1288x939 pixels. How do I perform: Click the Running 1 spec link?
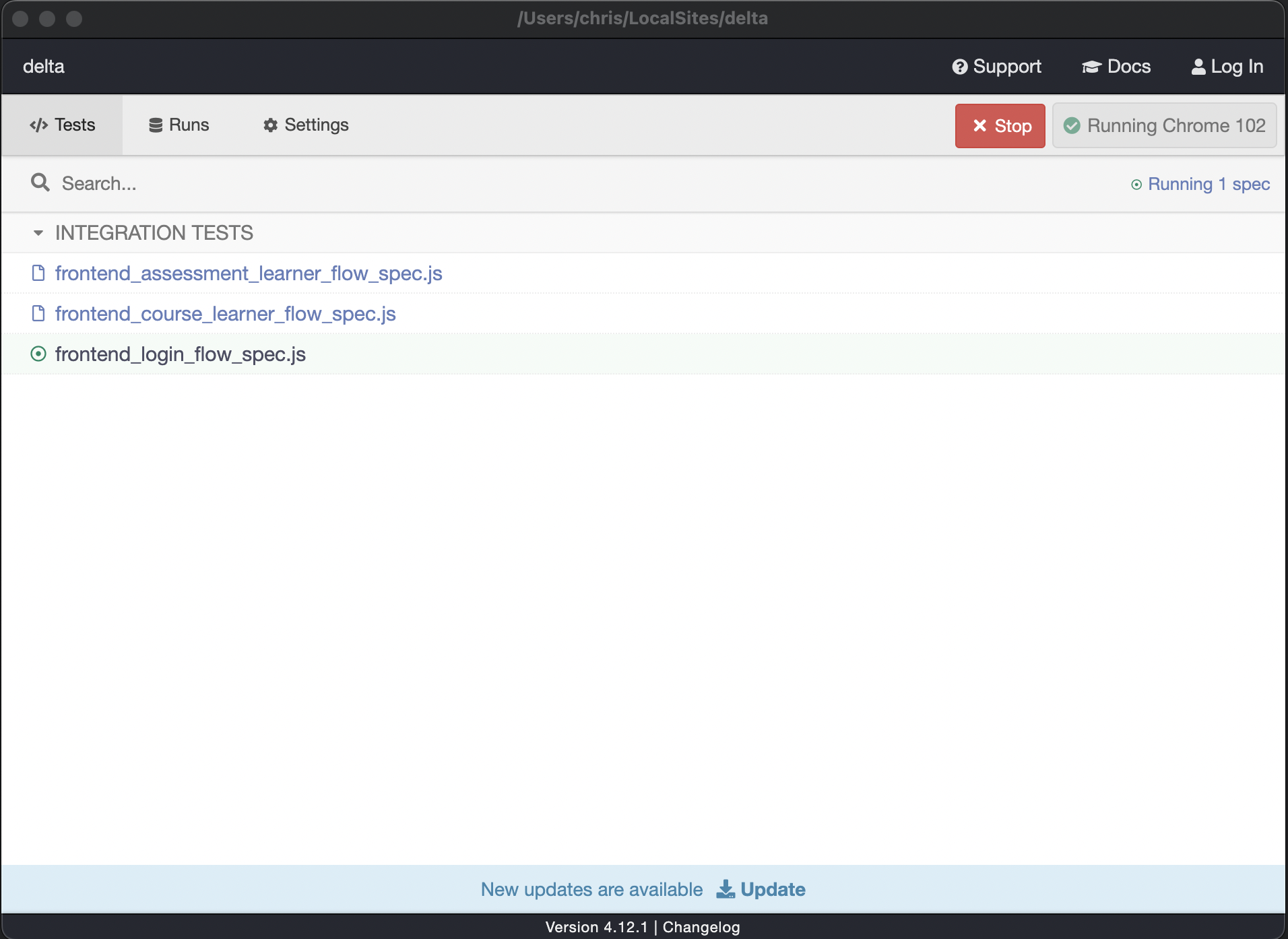click(1208, 184)
